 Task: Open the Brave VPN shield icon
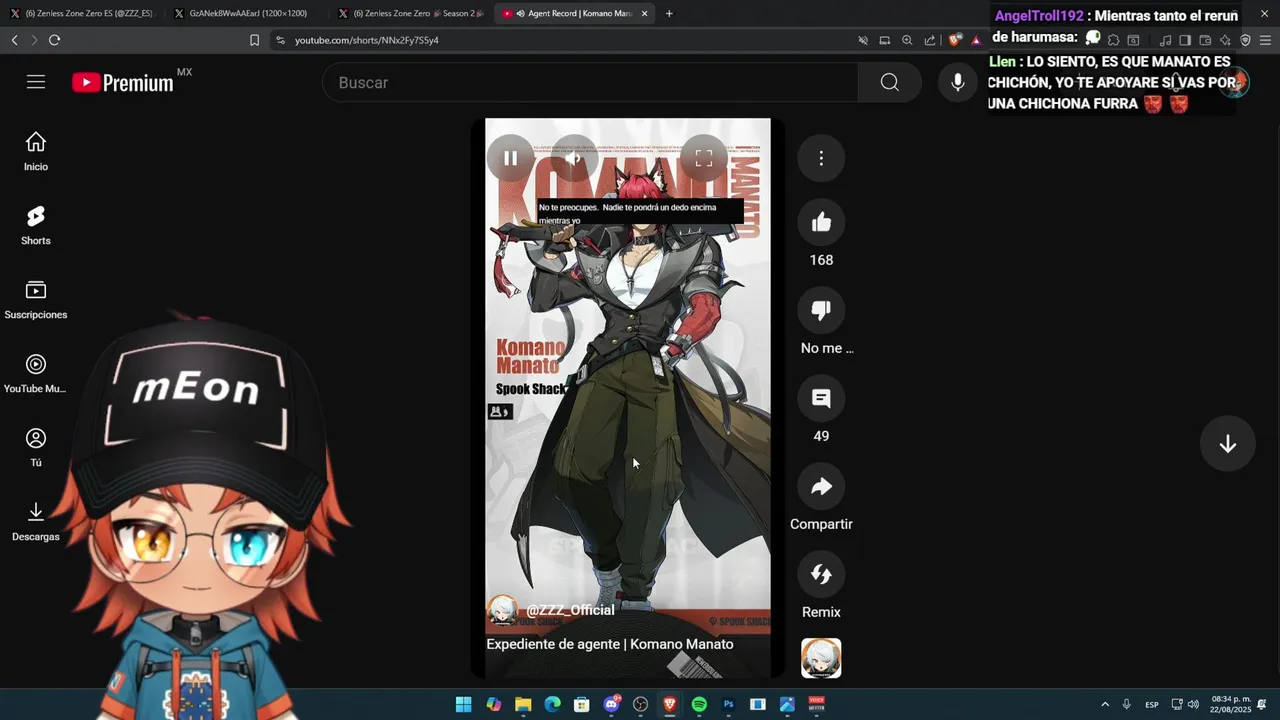click(x=1245, y=40)
